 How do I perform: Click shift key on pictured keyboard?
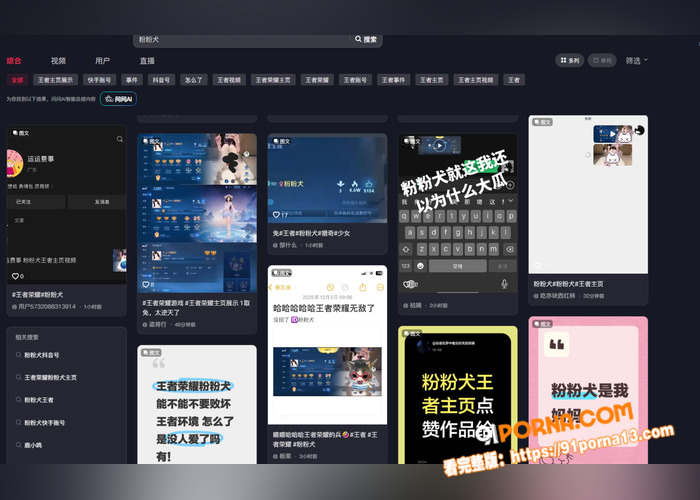tap(406, 249)
